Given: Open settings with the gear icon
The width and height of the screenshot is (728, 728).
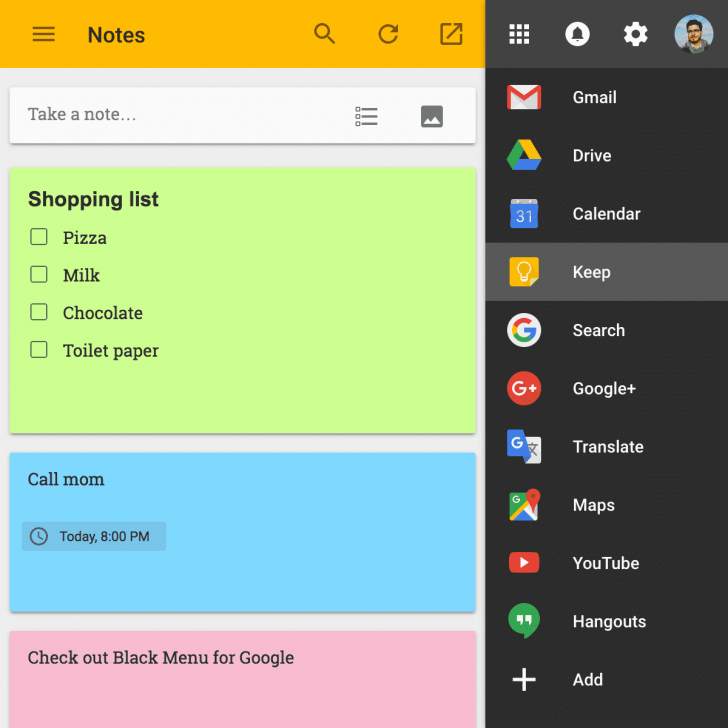Looking at the screenshot, I should pyautogui.click(x=636, y=34).
